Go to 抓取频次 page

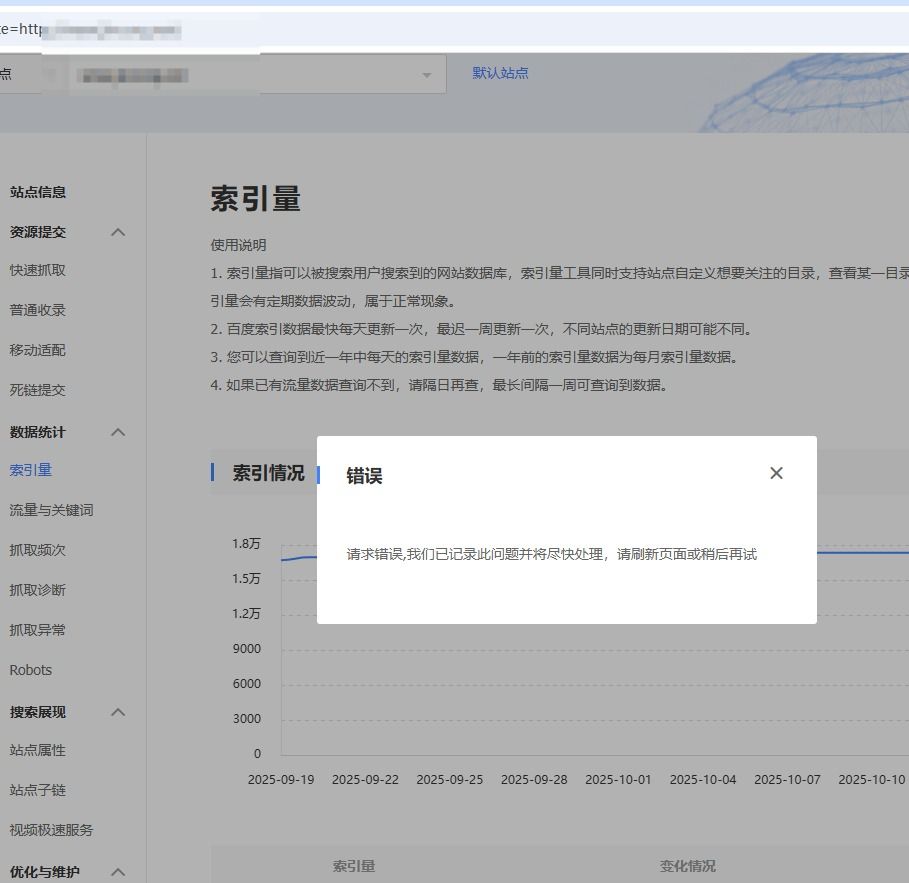pyautogui.click(x=38, y=550)
